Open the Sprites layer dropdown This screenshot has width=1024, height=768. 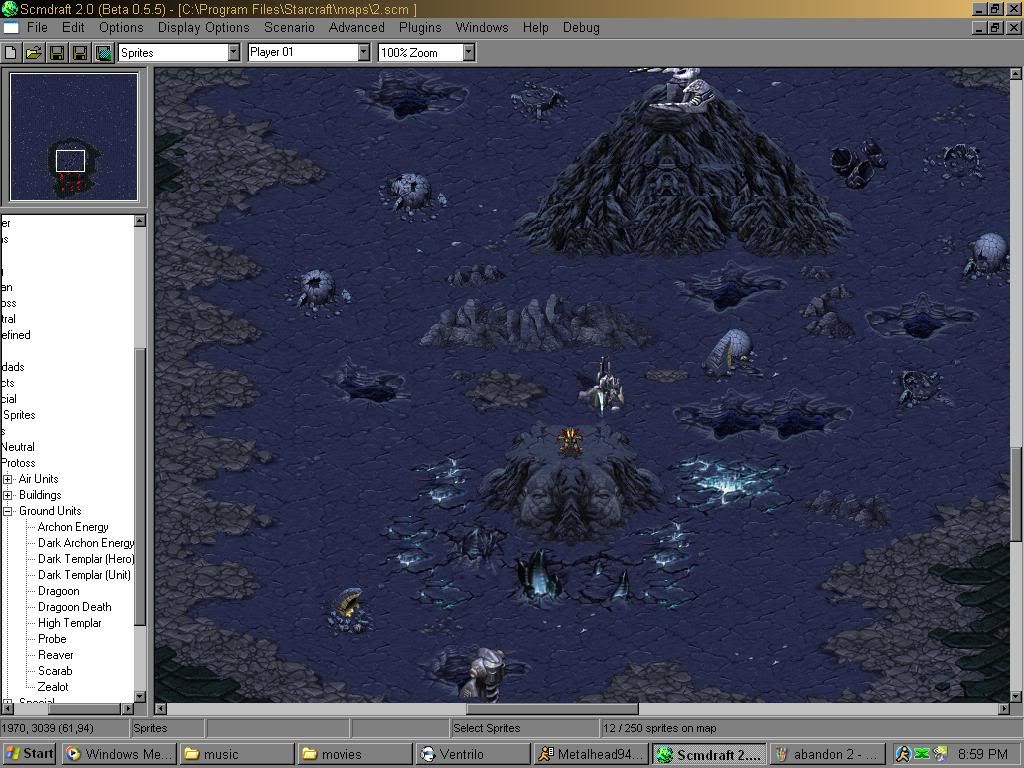(x=234, y=52)
